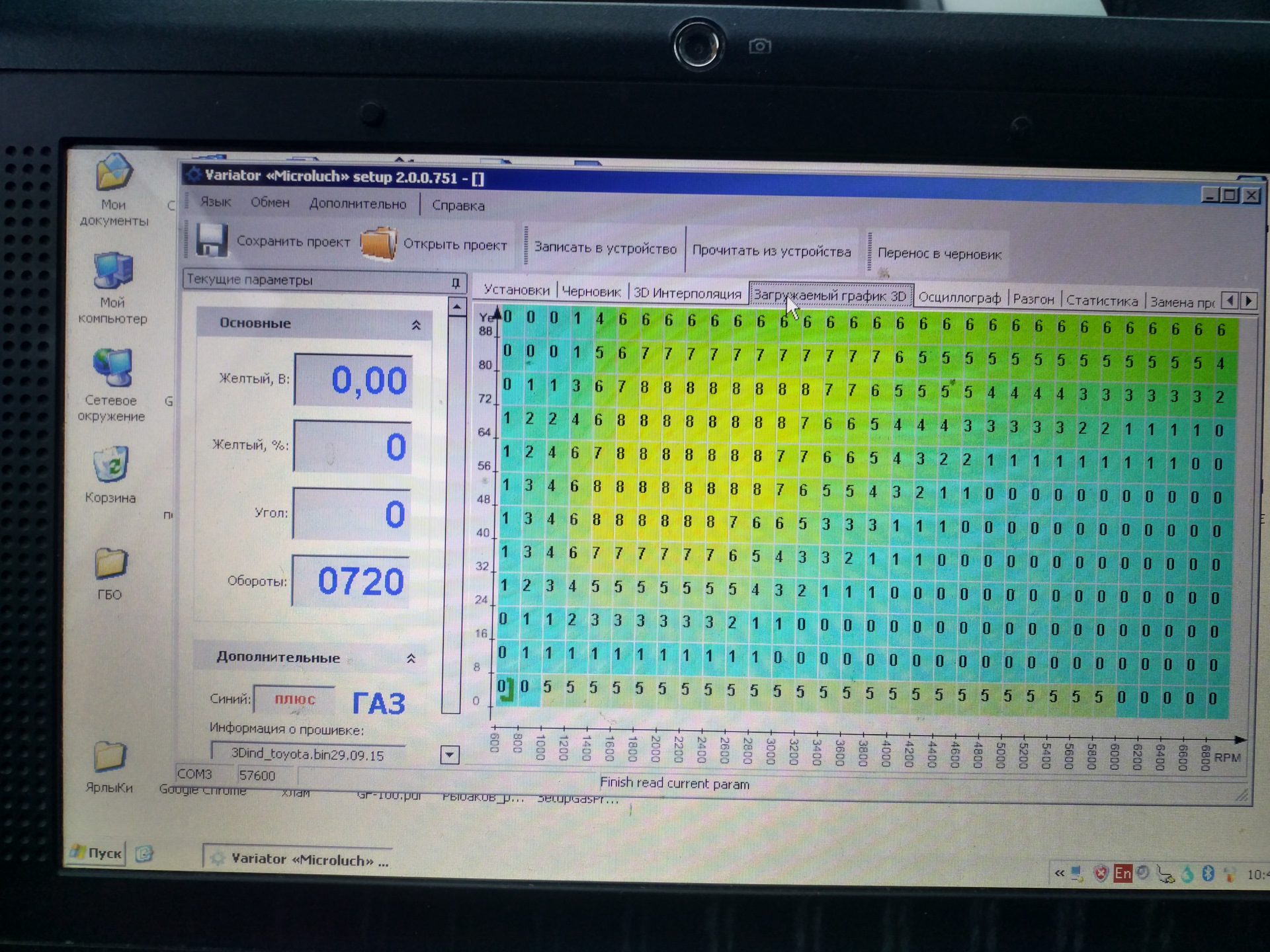Click Записать в устройство button
Viewport: 1270px width, 952px height.
pos(605,249)
